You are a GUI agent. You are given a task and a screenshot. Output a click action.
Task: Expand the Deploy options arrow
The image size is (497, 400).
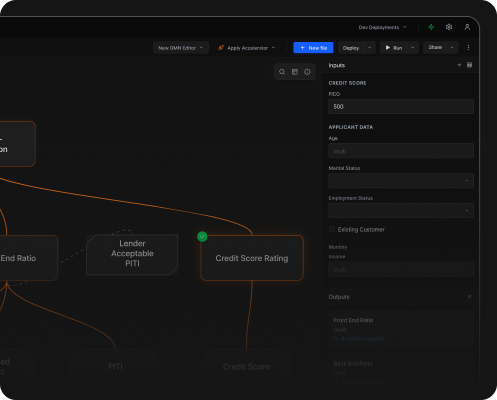369,48
